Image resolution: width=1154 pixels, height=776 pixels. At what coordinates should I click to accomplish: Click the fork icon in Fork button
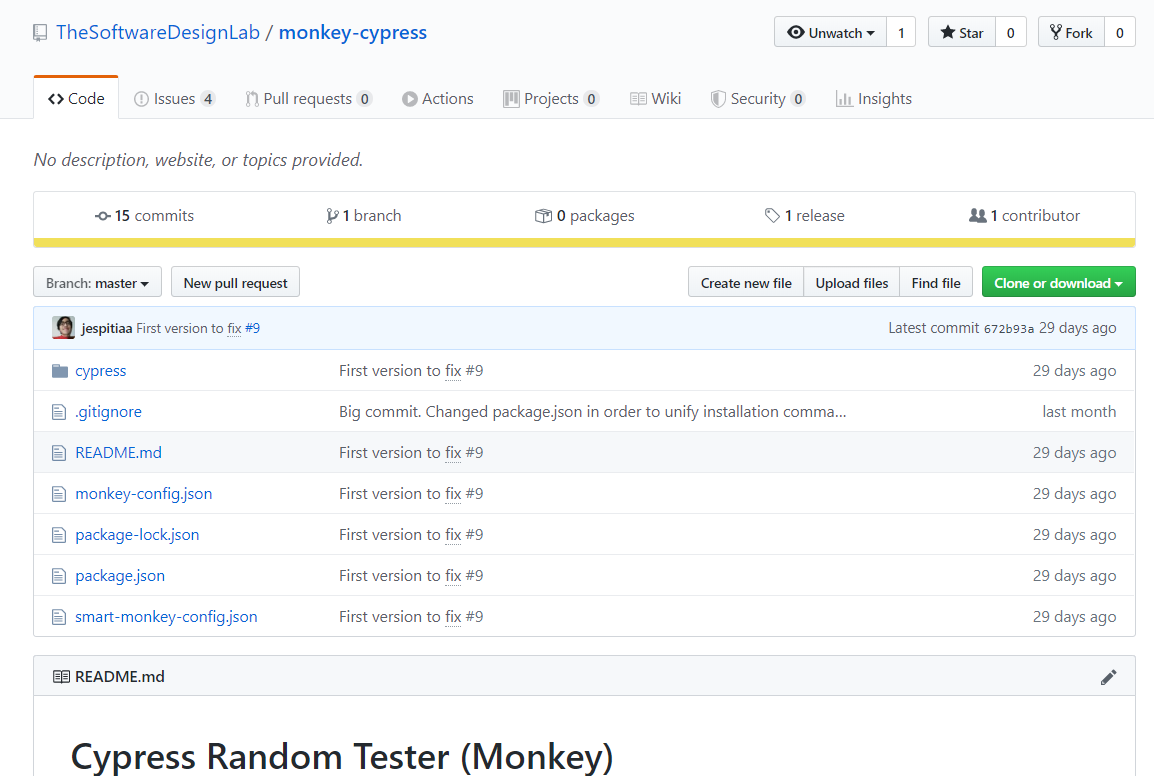(x=1056, y=32)
